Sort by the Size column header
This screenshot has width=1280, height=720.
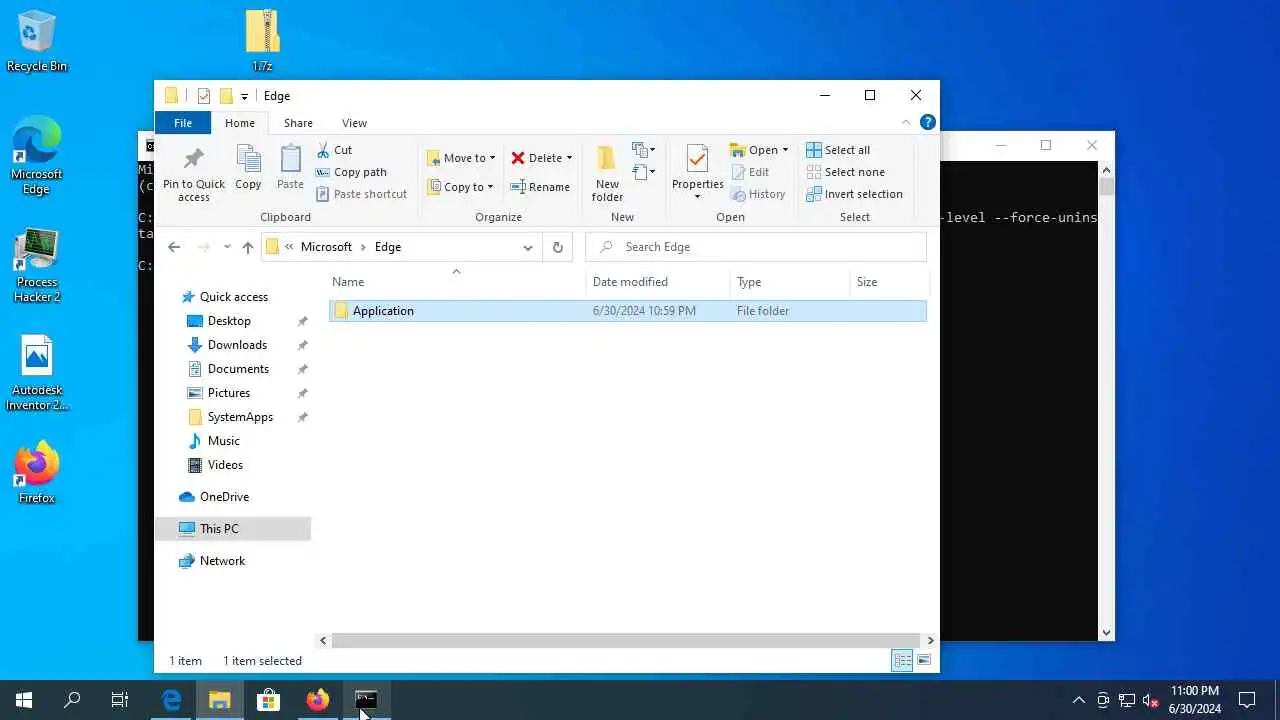tap(888, 282)
